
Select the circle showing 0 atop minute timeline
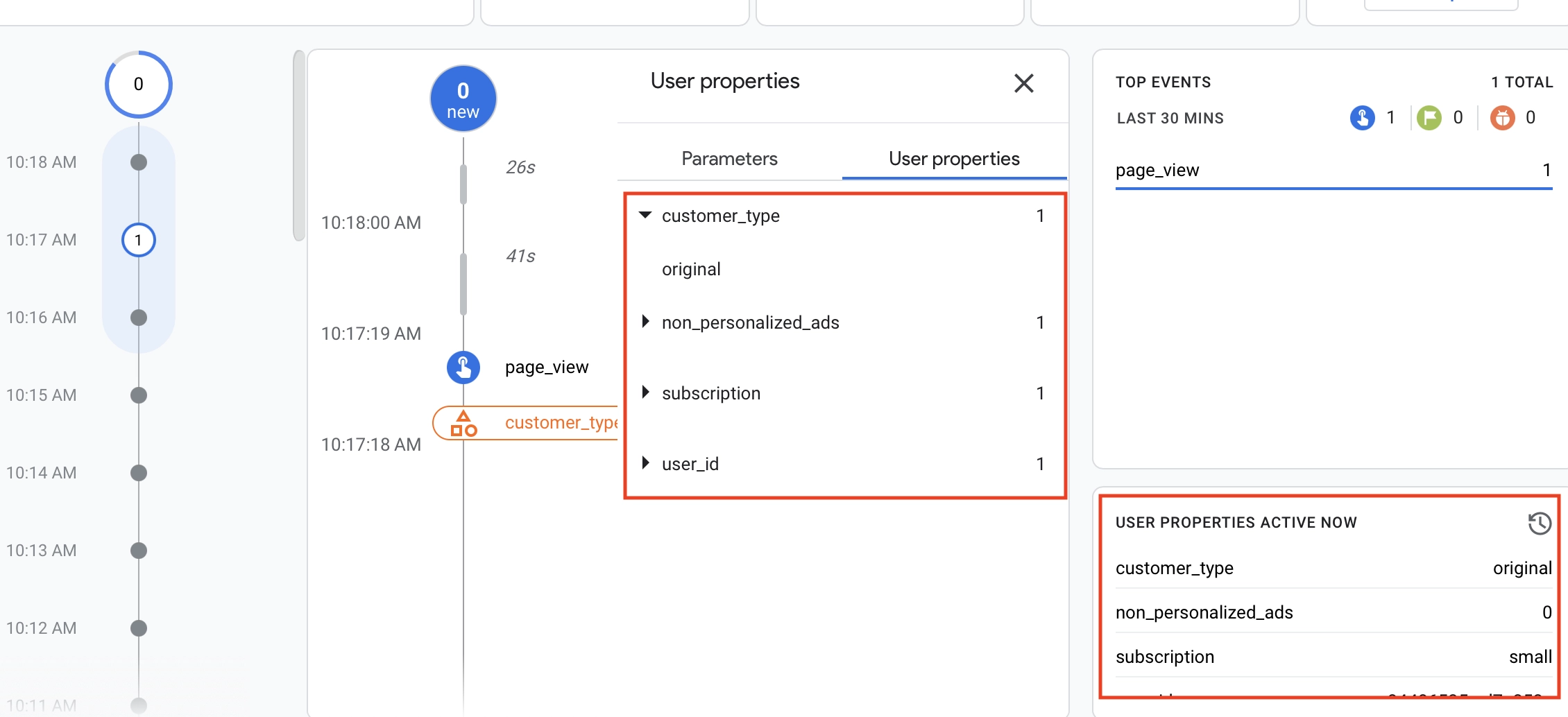coord(138,85)
